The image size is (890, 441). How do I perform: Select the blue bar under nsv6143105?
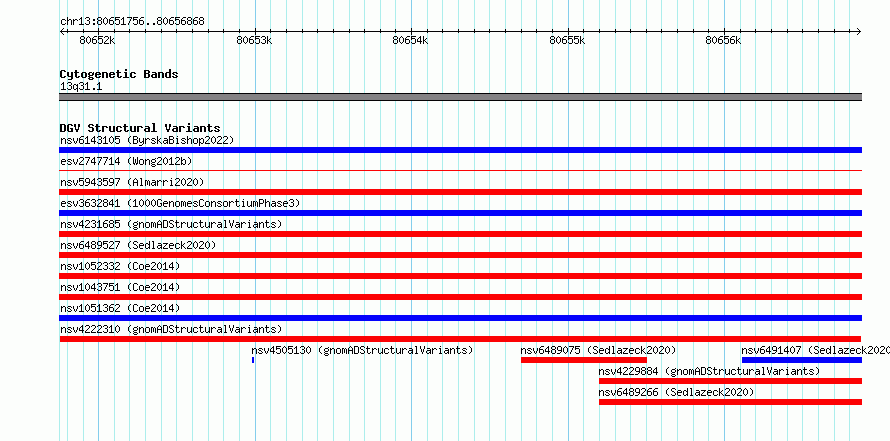click(x=460, y=150)
